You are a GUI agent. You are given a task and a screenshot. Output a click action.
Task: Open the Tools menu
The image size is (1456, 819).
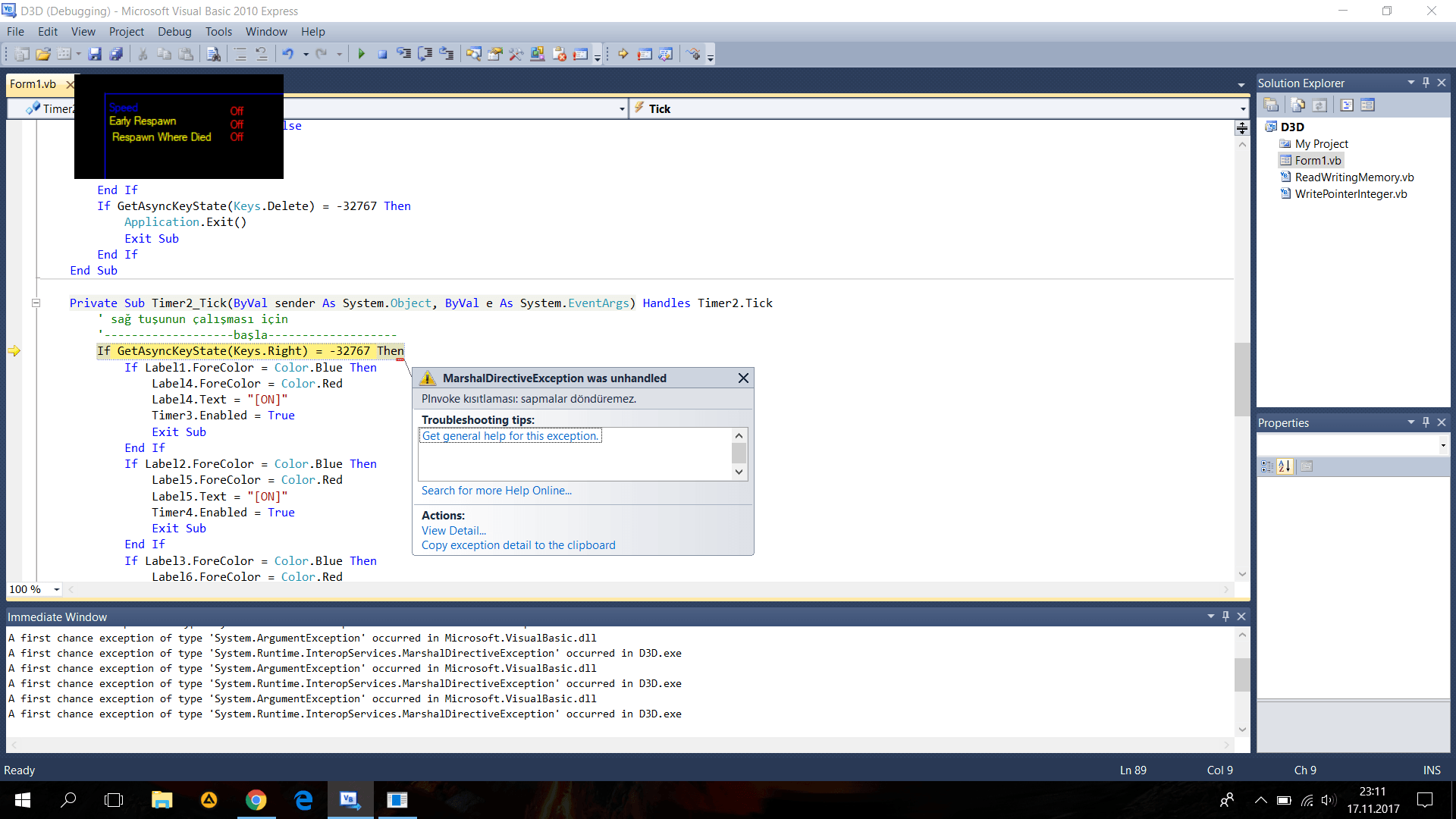(x=218, y=32)
